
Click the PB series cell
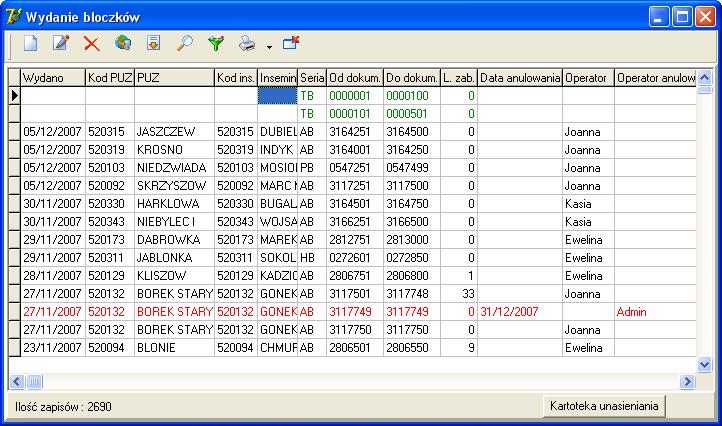pyautogui.click(x=312, y=168)
